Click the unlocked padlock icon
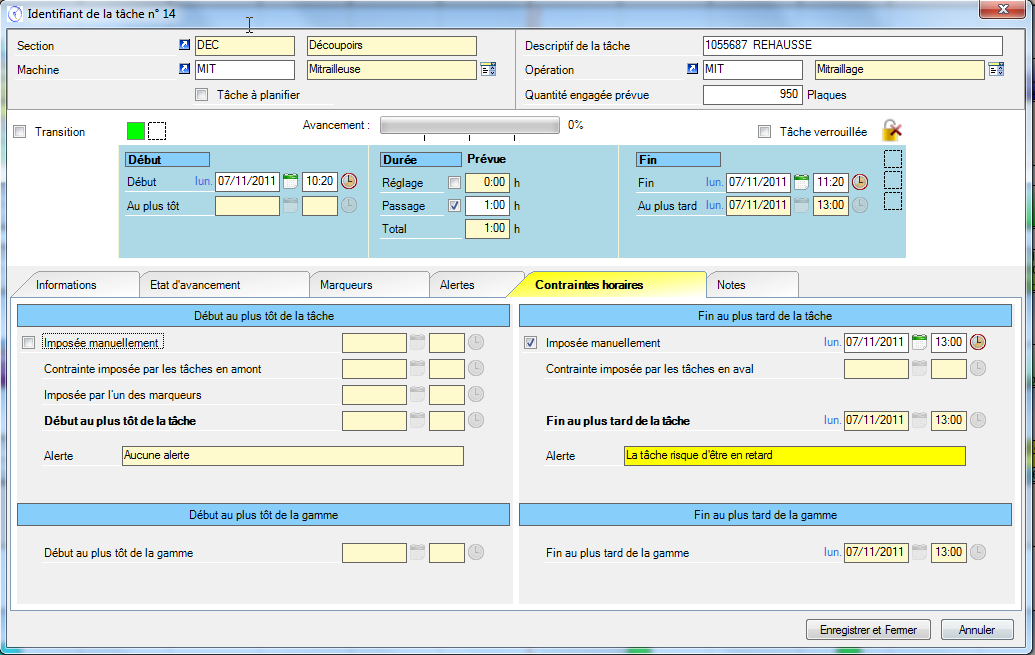Viewport: 1035px width, 655px height. click(x=892, y=130)
